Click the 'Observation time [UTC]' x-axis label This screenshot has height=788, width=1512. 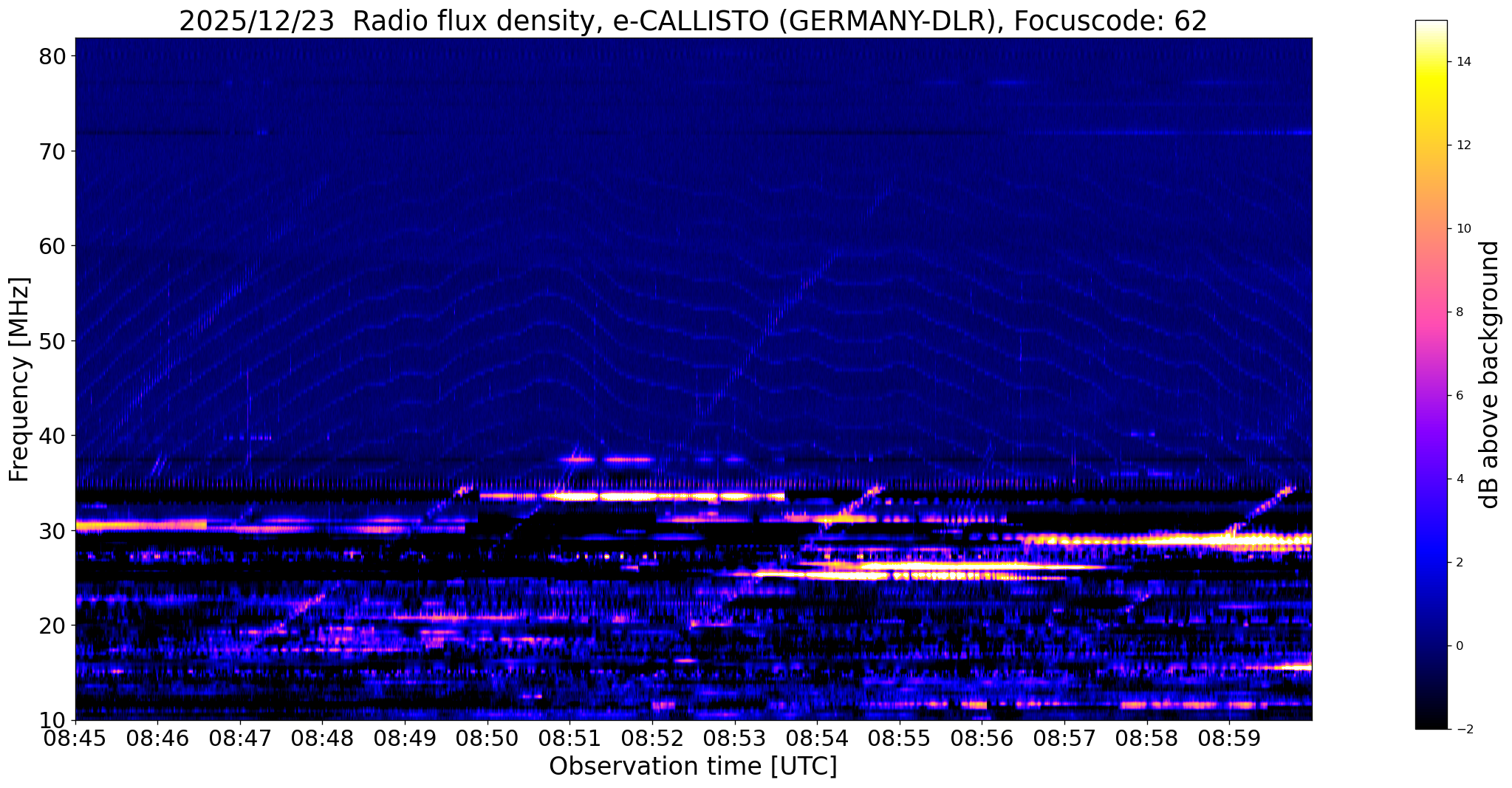(693, 767)
